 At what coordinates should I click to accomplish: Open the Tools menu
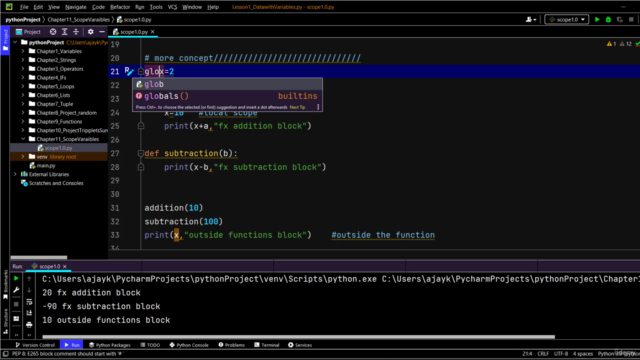pos(156,7)
